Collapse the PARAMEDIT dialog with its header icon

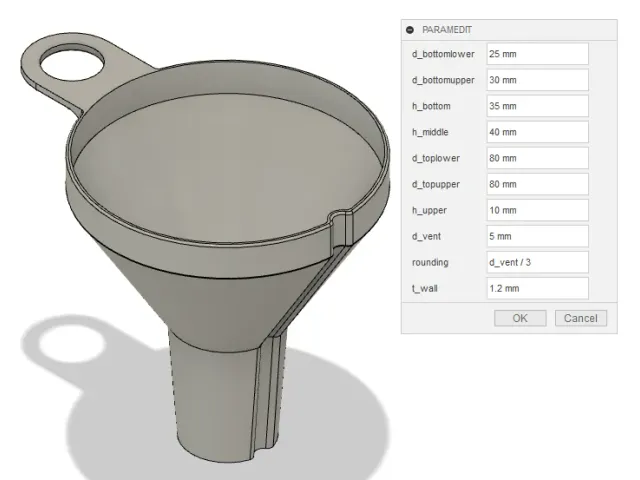pos(410,30)
